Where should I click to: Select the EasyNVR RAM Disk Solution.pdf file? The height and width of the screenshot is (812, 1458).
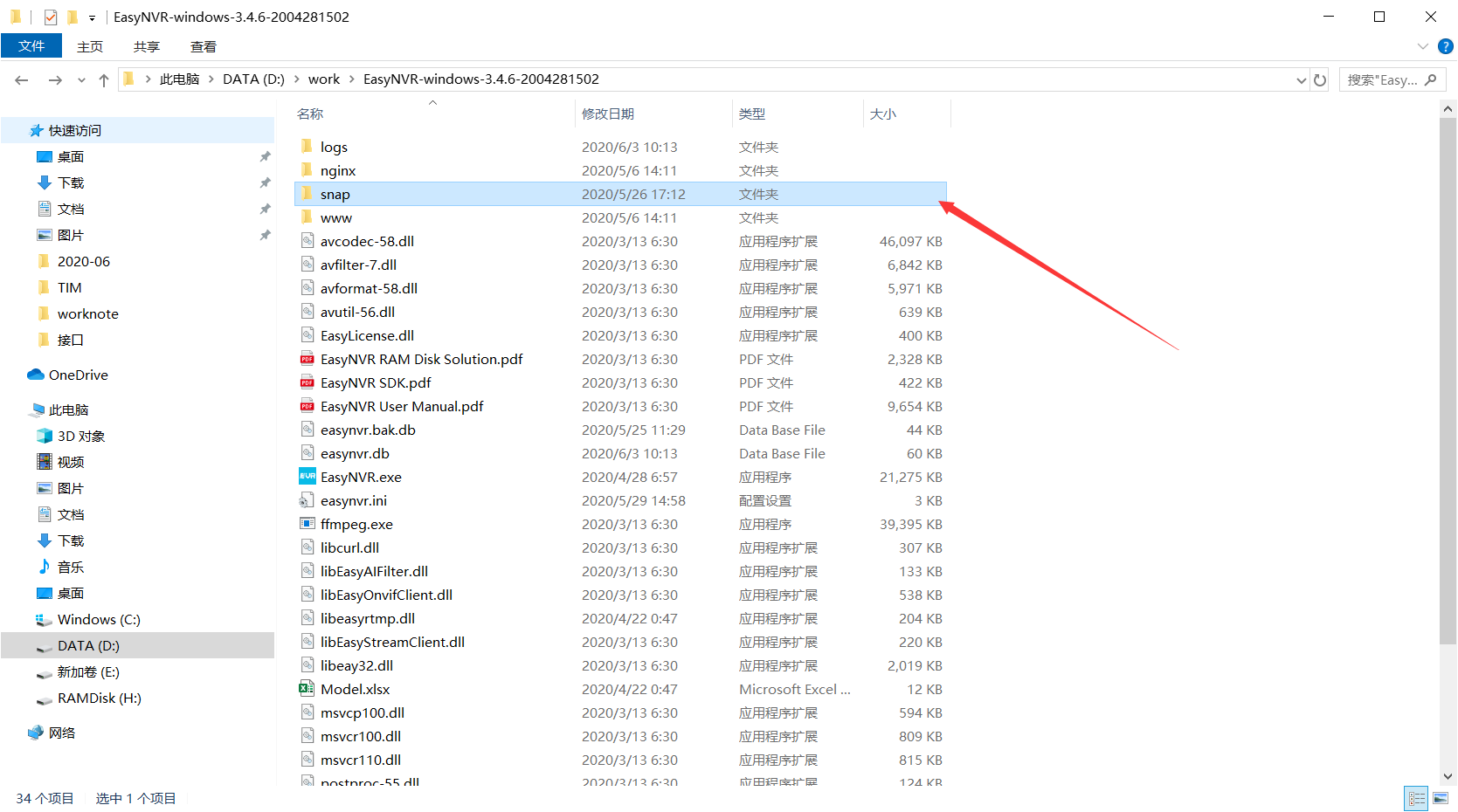(421, 359)
